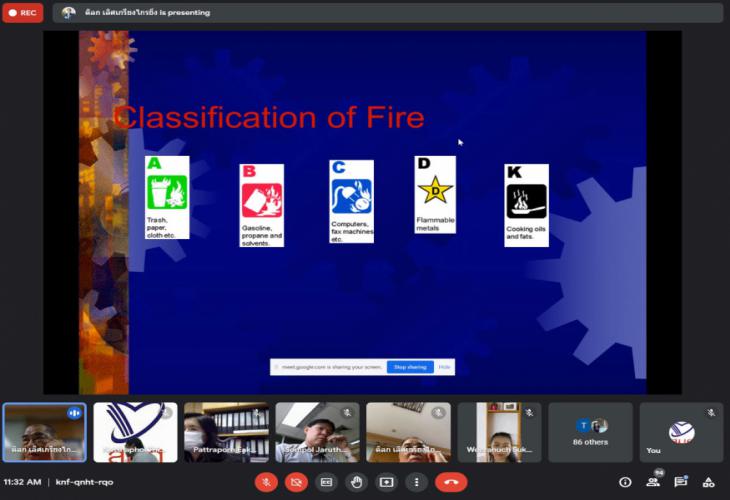Leave the call with red hang-up button
Viewport: 730px width, 500px height.
pos(451,482)
